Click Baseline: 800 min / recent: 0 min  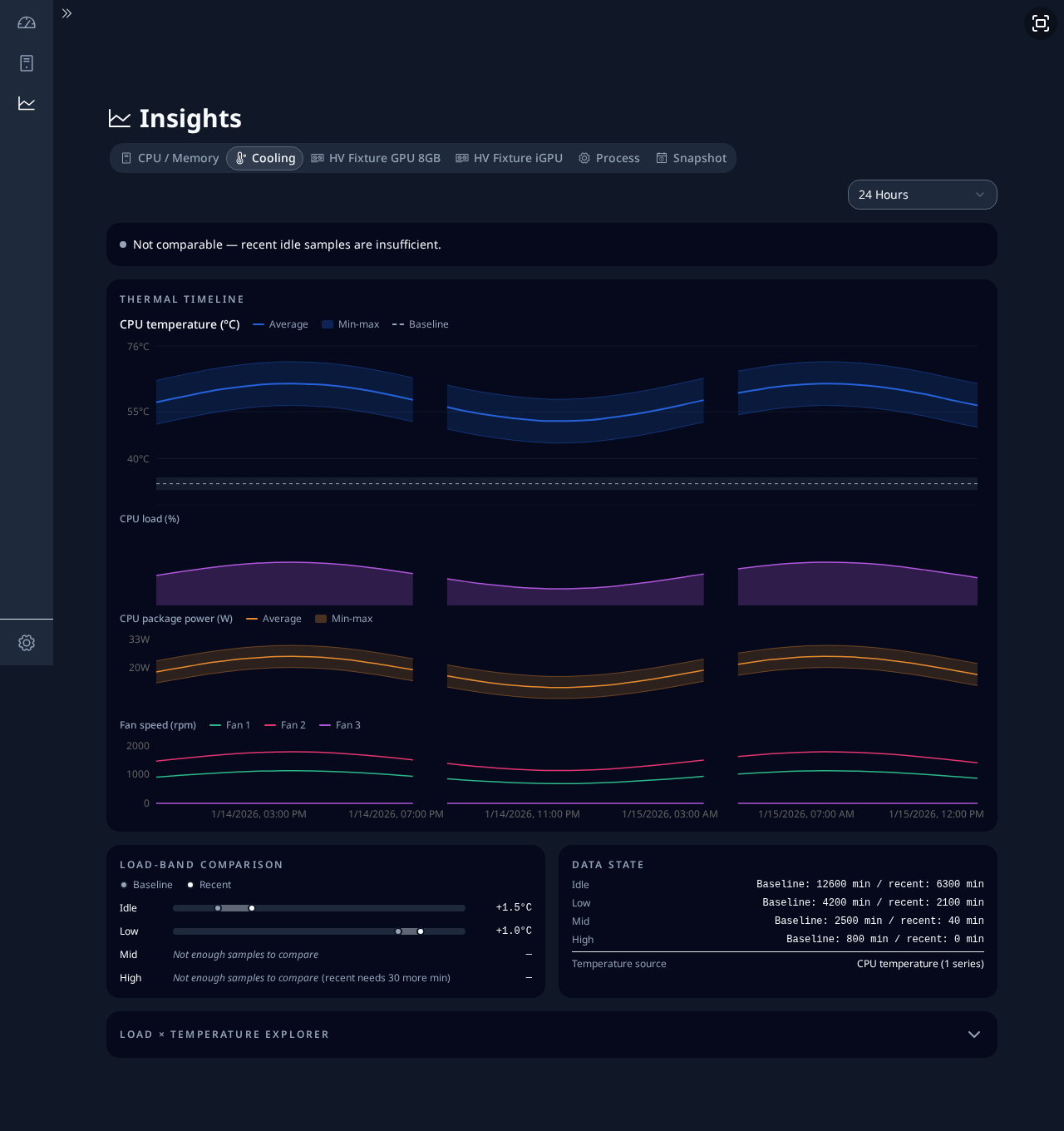coord(884,939)
